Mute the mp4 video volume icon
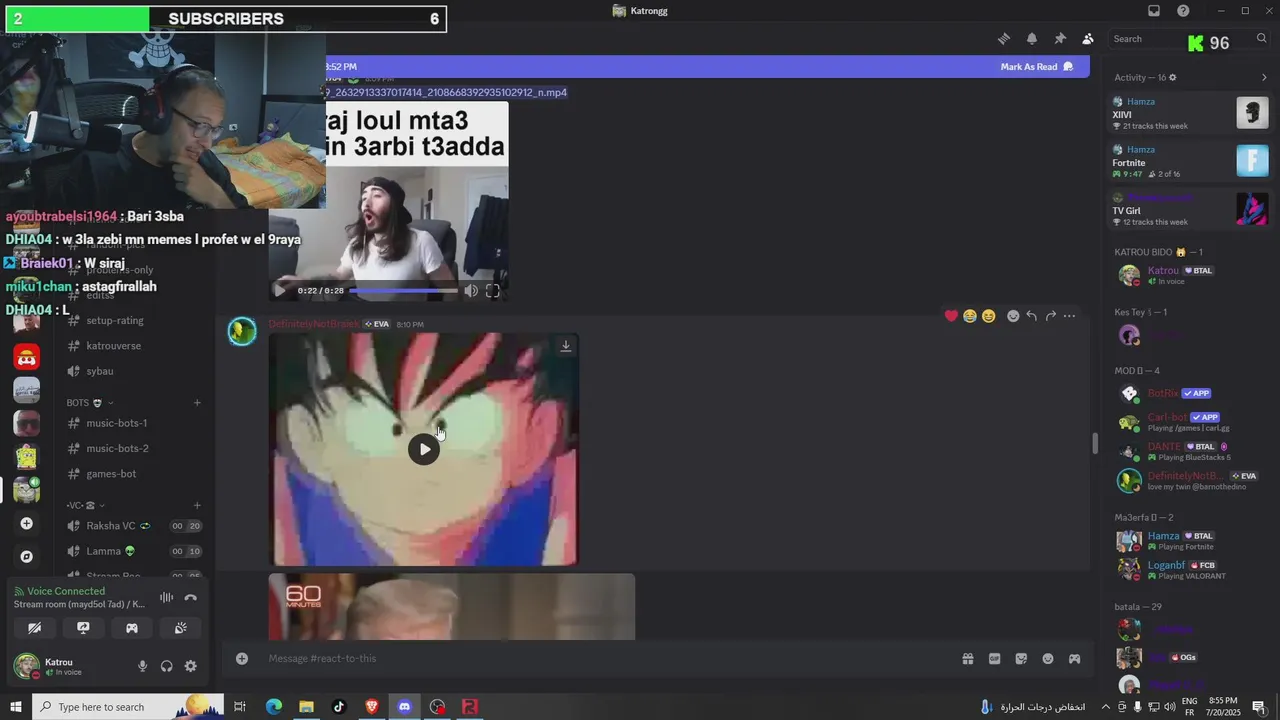Image resolution: width=1280 pixels, height=720 pixels. [x=471, y=291]
